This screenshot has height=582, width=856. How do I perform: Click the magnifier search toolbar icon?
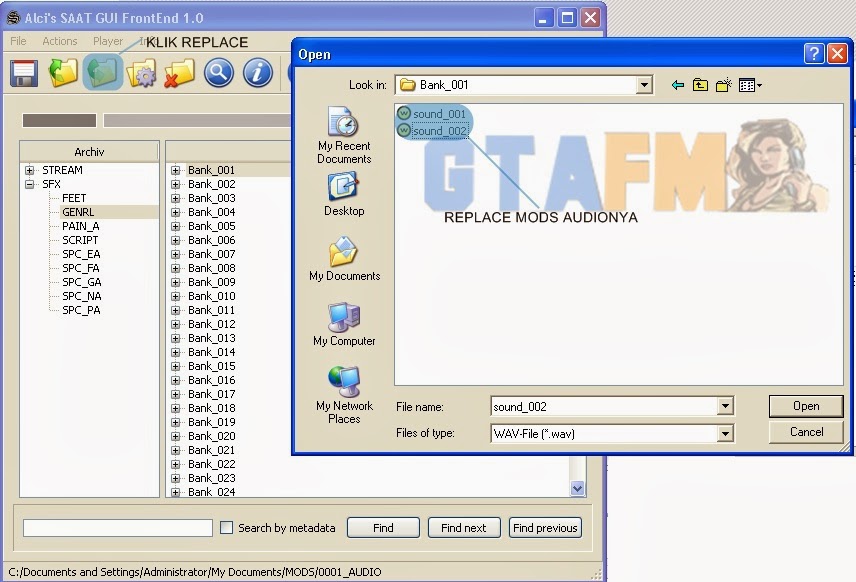click(x=219, y=73)
